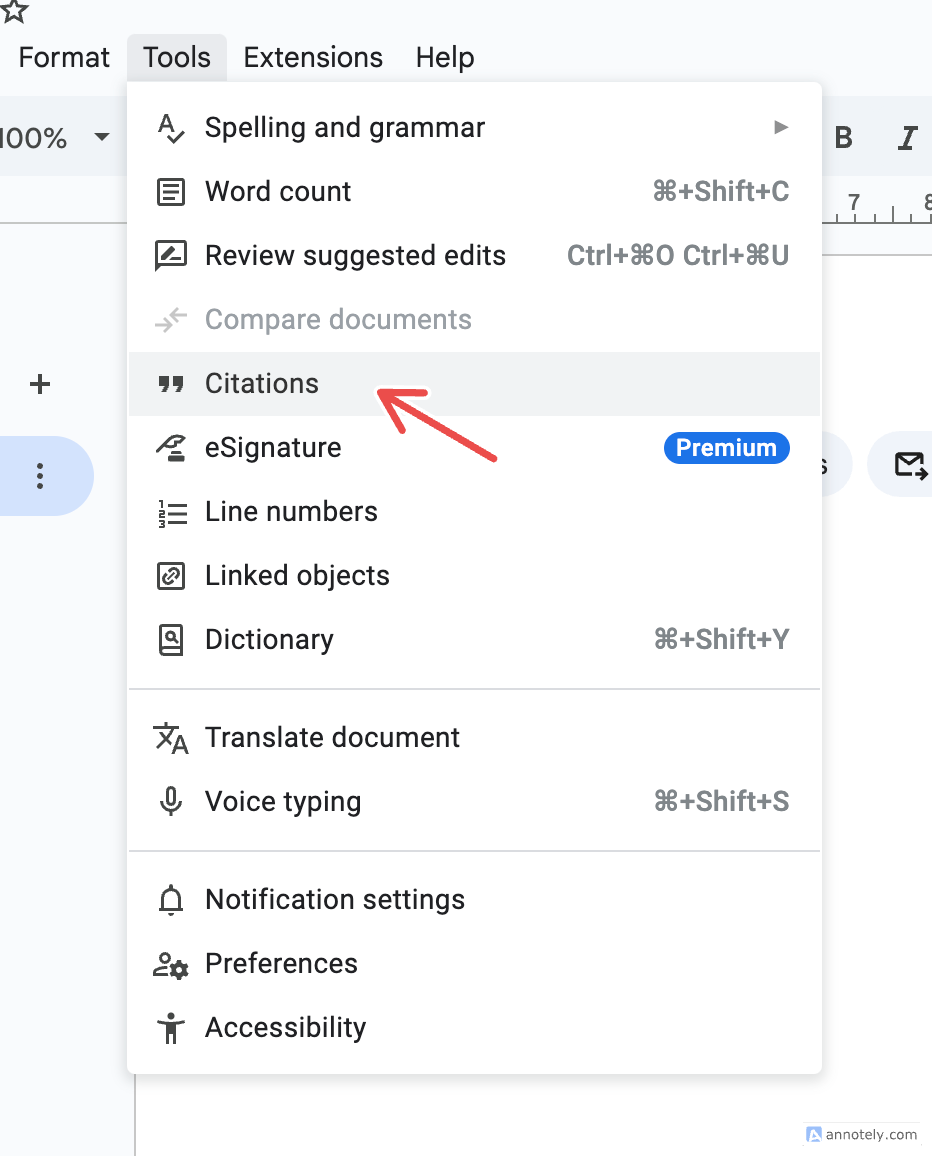Open the Format menu

64,57
